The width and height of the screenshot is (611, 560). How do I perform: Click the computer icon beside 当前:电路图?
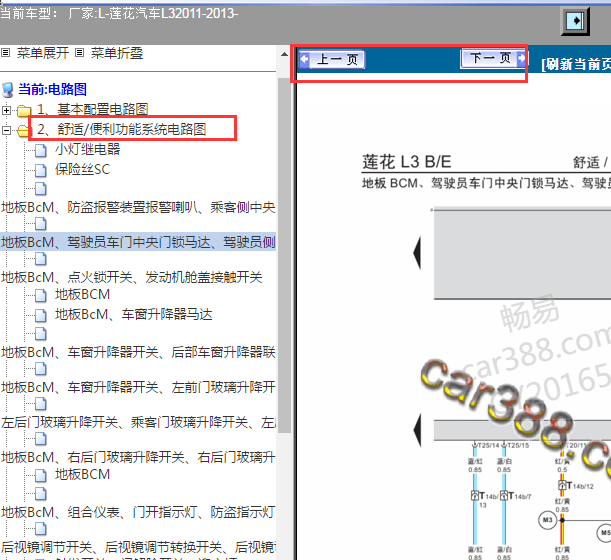(x=8, y=90)
